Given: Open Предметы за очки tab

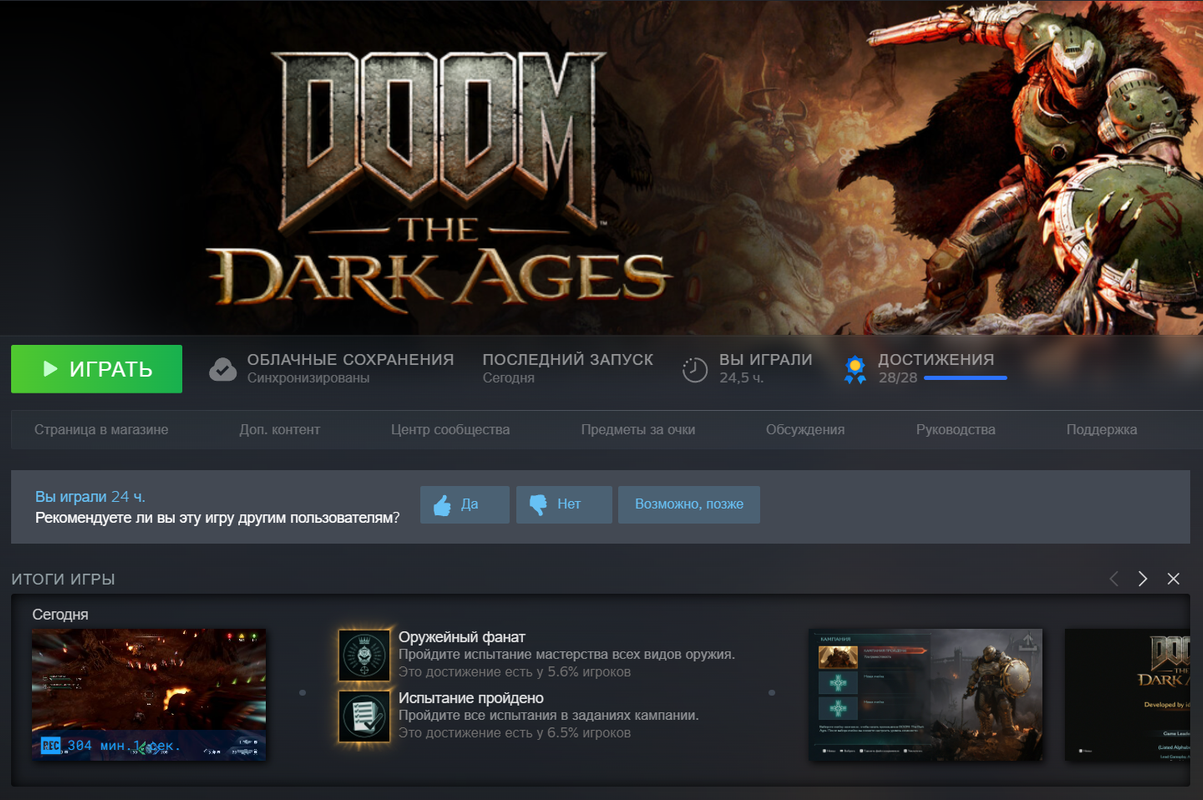Looking at the screenshot, I should point(638,429).
